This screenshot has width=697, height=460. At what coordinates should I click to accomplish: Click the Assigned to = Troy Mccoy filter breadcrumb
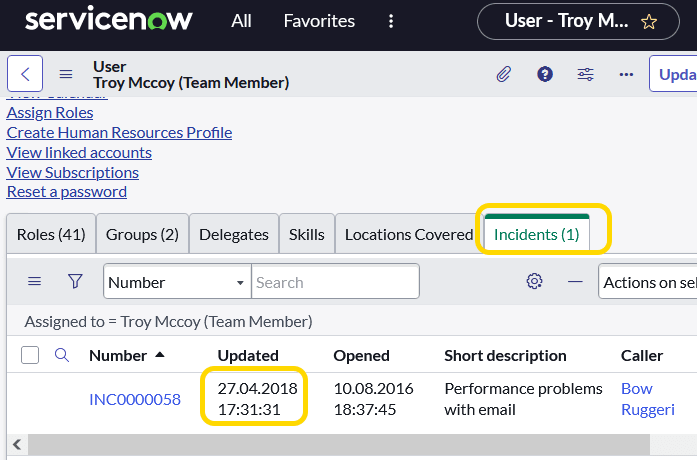click(168, 322)
